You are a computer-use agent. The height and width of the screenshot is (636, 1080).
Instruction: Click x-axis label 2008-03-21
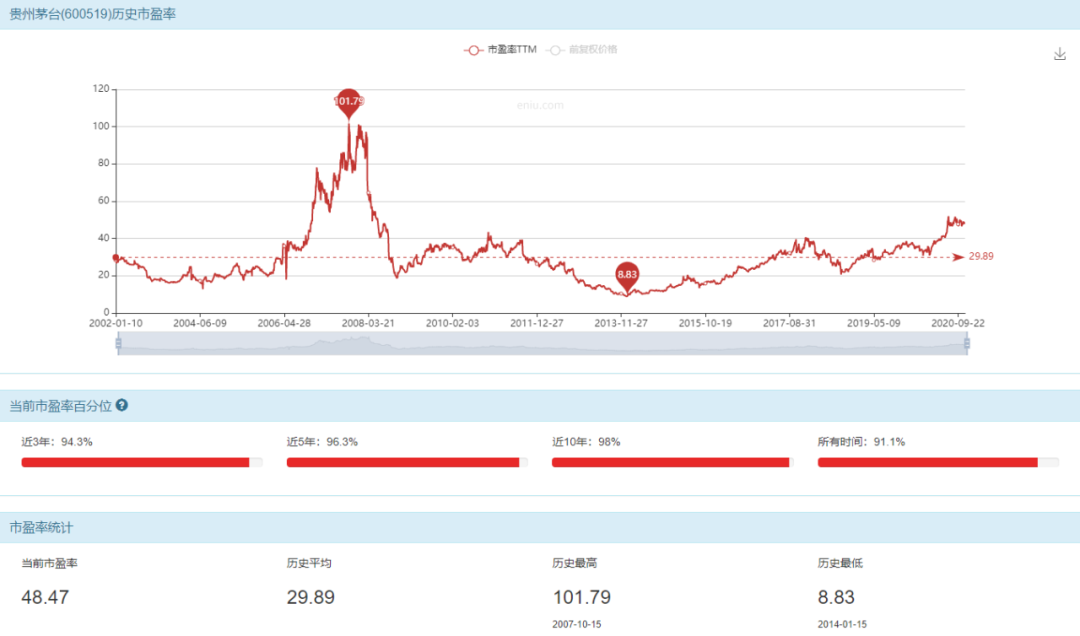(x=368, y=323)
